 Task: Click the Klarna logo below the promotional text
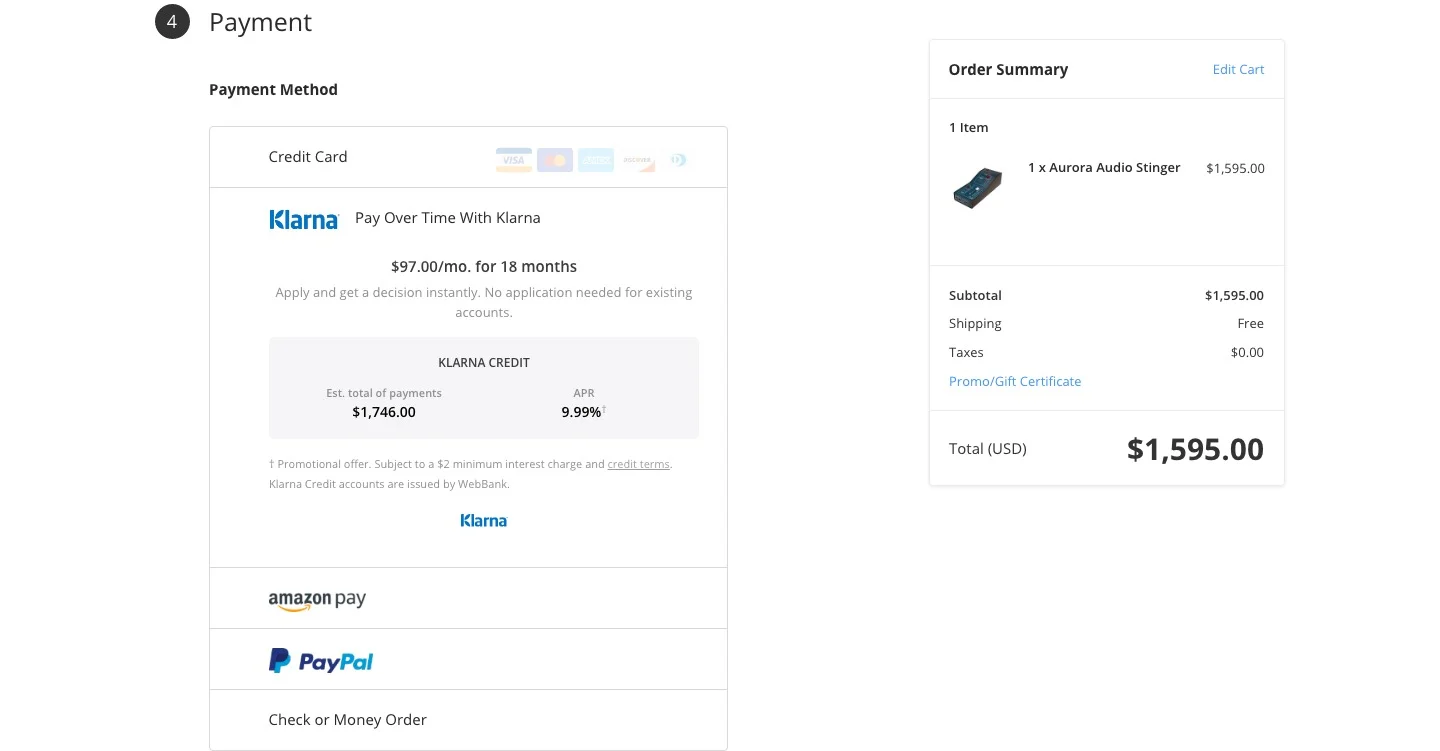tap(484, 520)
